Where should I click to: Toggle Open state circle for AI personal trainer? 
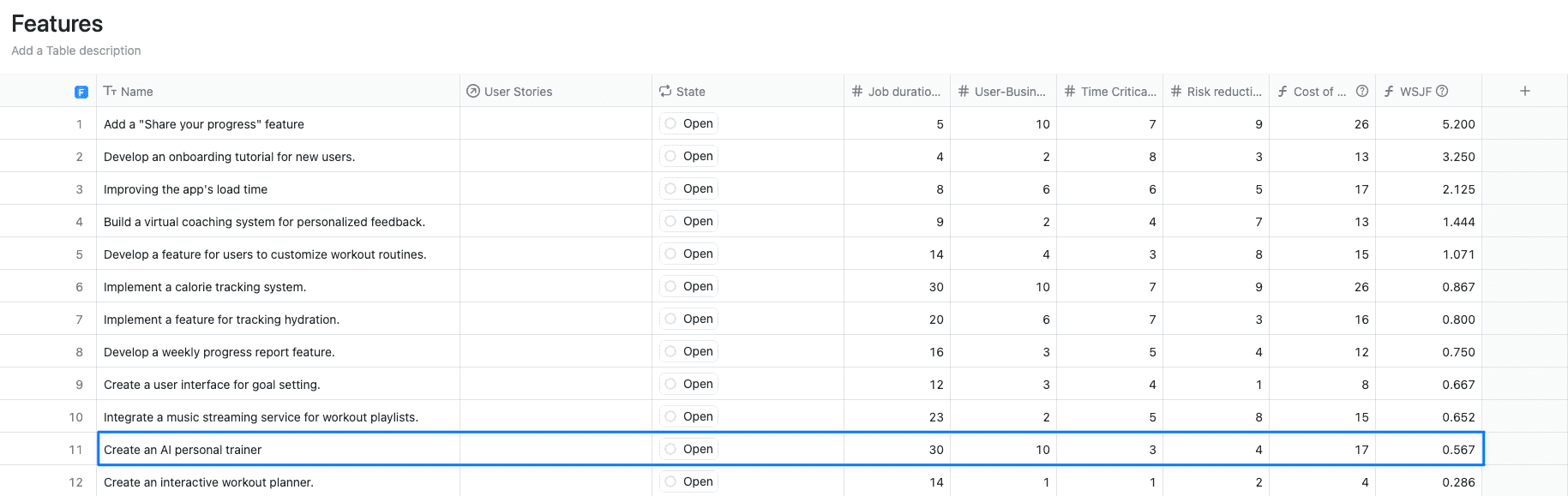(670, 449)
